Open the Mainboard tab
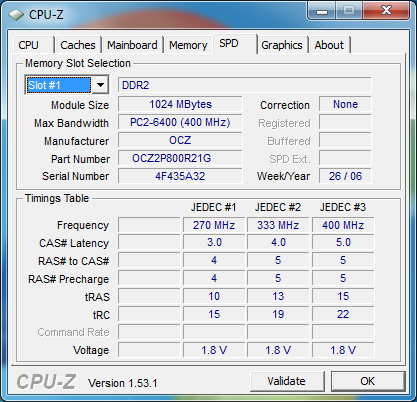Screen dimensions: 417x402 click(132, 45)
